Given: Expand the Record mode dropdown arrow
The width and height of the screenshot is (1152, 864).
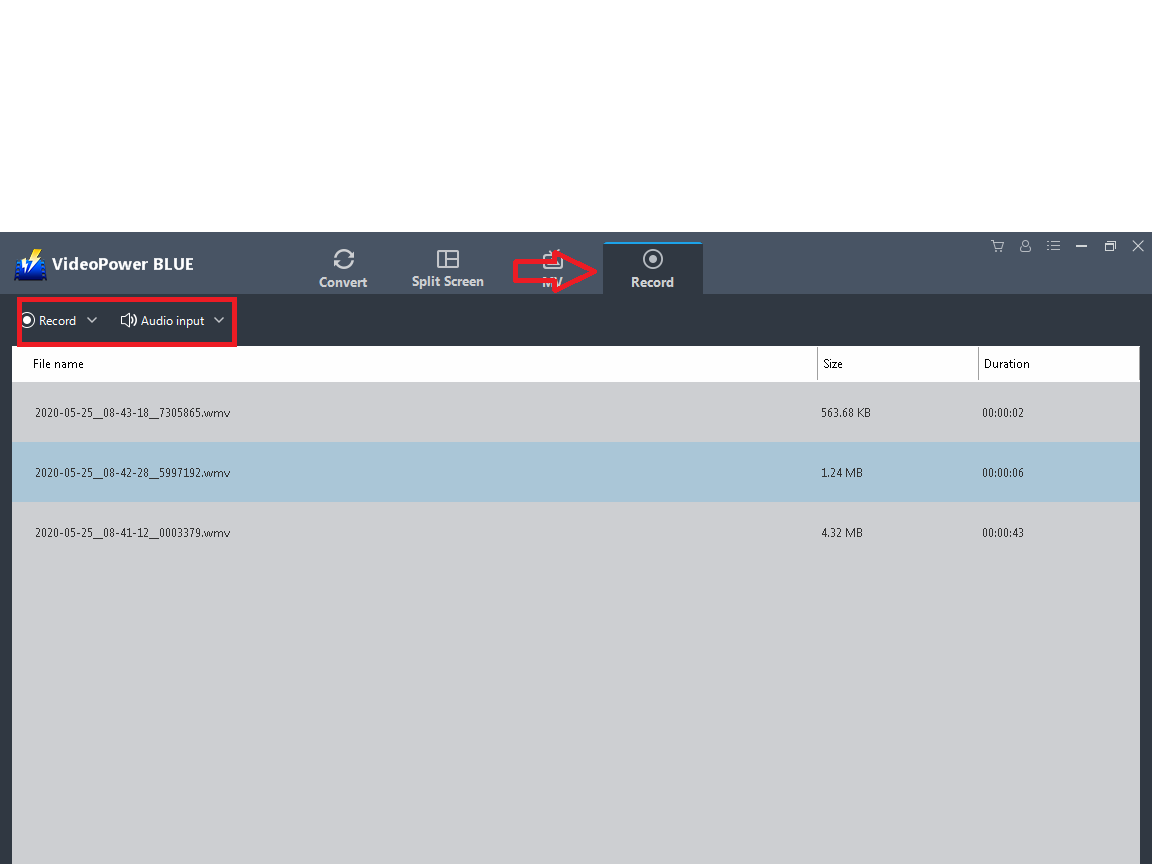Looking at the screenshot, I should point(92,320).
